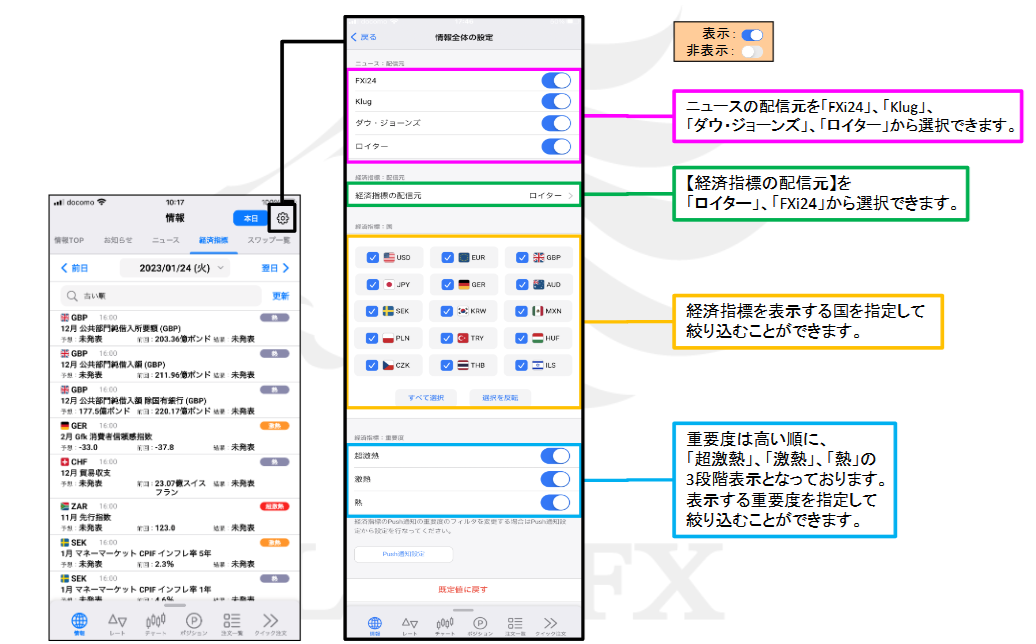
Task: Open settings gear icon on 情報 screen
Action: tap(283, 218)
